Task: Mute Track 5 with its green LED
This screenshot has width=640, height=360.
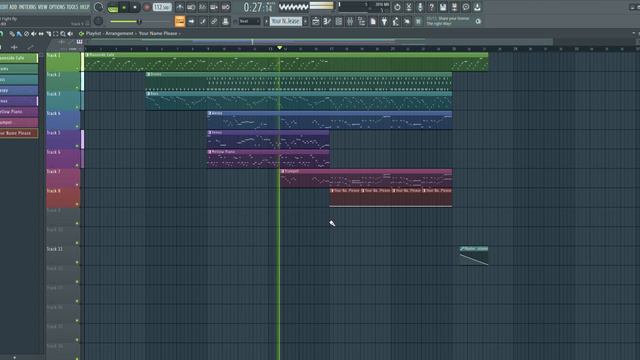Action: (x=77, y=146)
